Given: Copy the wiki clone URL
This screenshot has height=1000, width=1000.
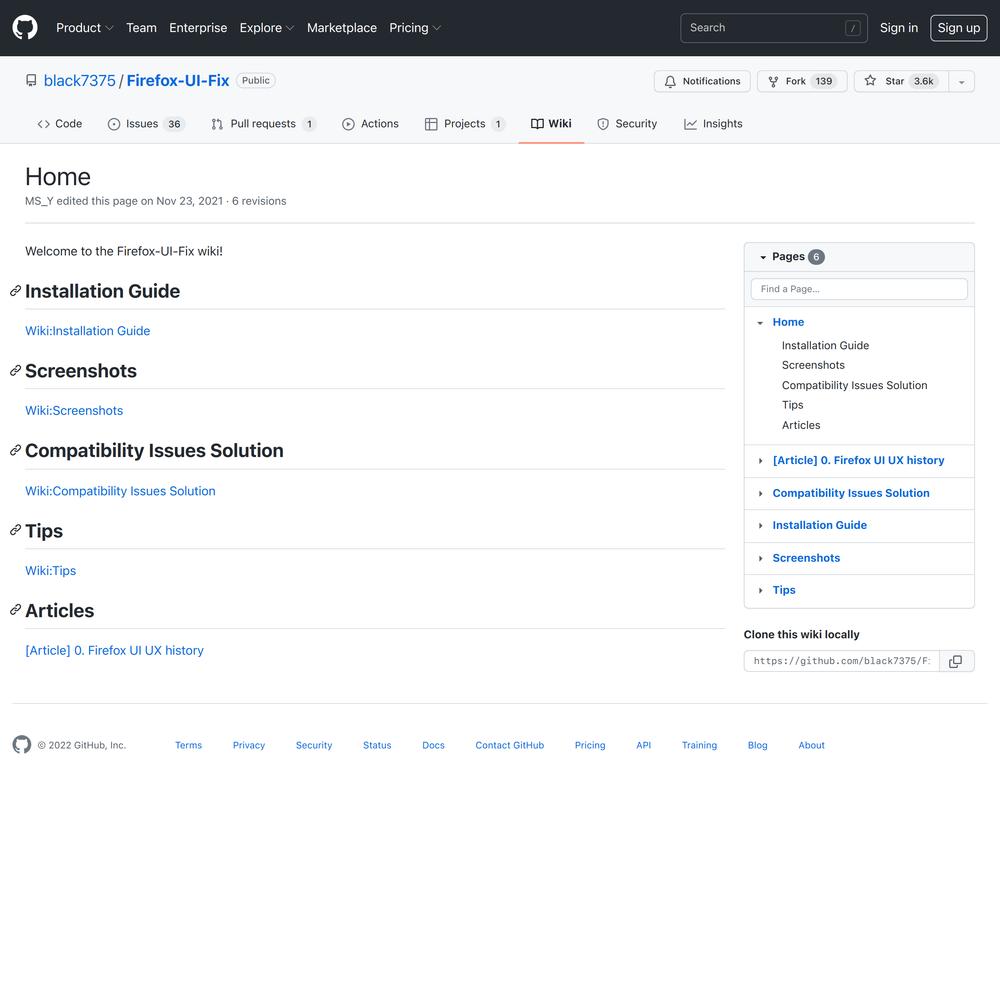Looking at the screenshot, I should click(x=955, y=661).
